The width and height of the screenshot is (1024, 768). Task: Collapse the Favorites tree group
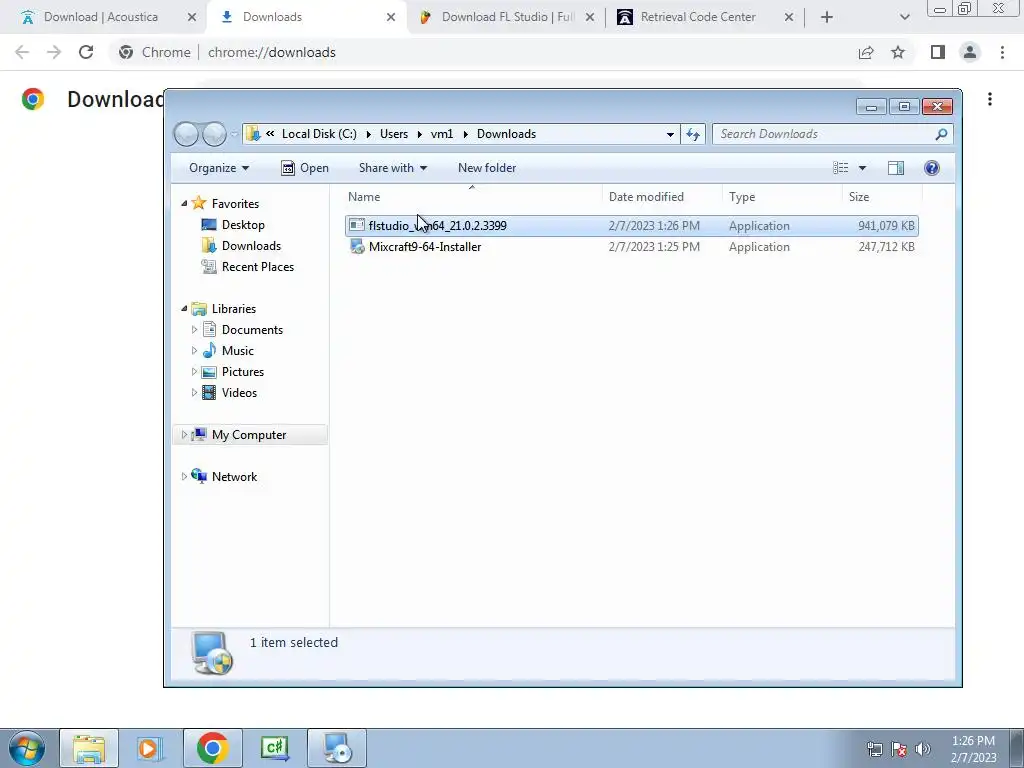tap(184, 204)
